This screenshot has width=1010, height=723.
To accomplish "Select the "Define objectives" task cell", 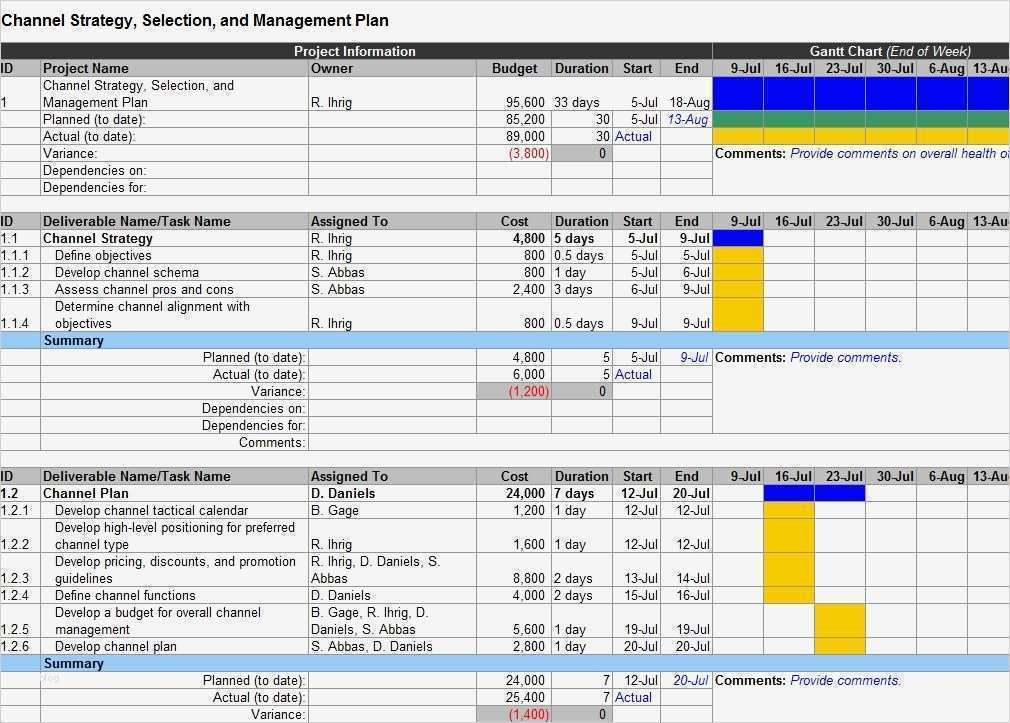I will 104,255.
